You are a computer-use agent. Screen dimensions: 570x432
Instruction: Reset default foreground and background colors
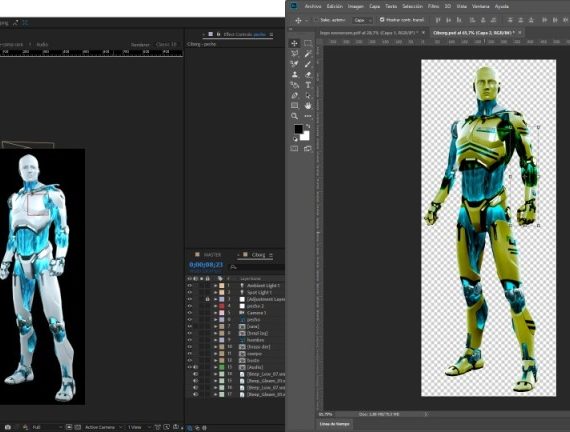pyautogui.click(x=295, y=139)
